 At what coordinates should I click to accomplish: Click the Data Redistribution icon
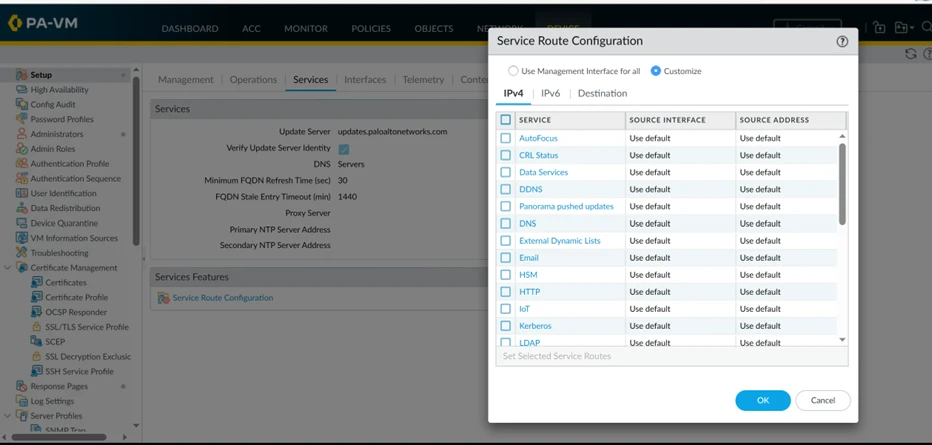point(21,209)
